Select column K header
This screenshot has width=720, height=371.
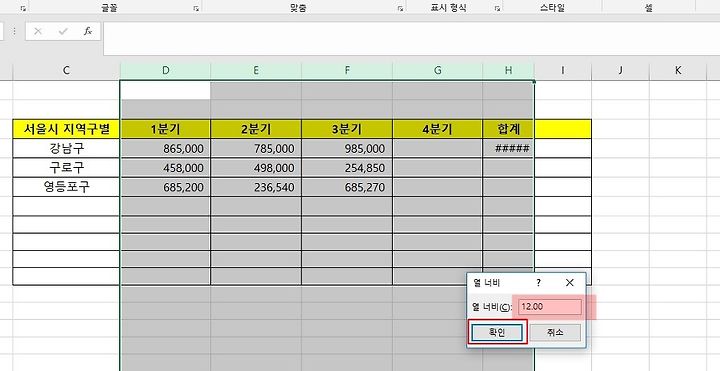pos(678,70)
